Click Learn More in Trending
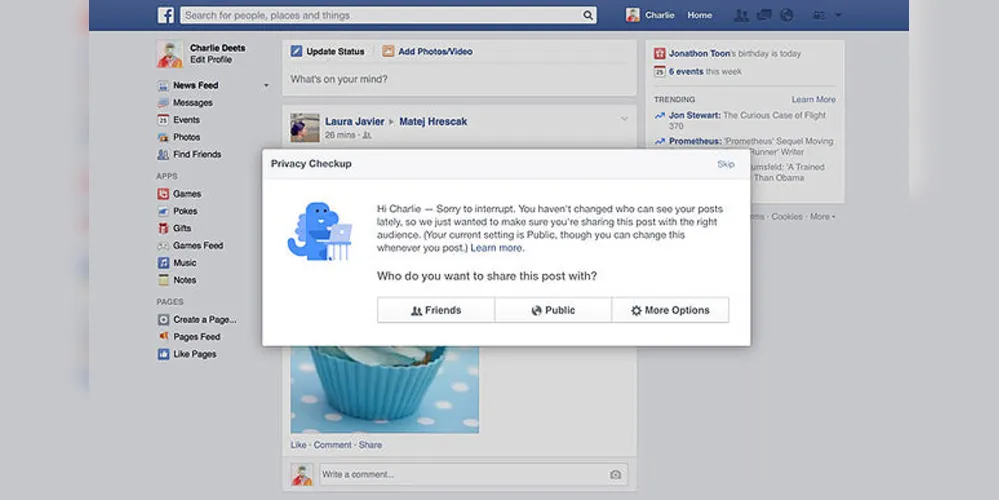Image resolution: width=999 pixels, height=500 pixels. tap(814, 99)
